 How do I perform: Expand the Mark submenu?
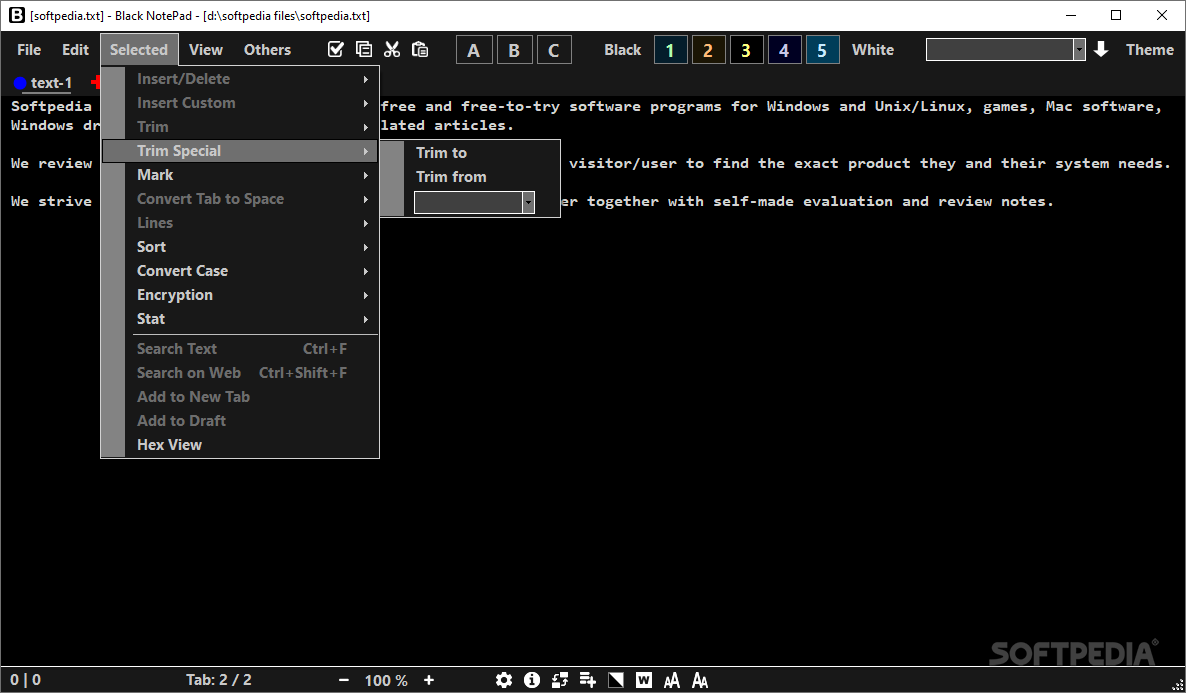pos(241,175)
